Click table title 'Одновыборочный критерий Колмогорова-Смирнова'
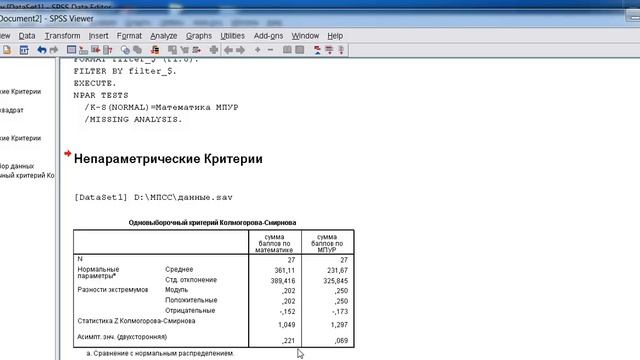 212,222
